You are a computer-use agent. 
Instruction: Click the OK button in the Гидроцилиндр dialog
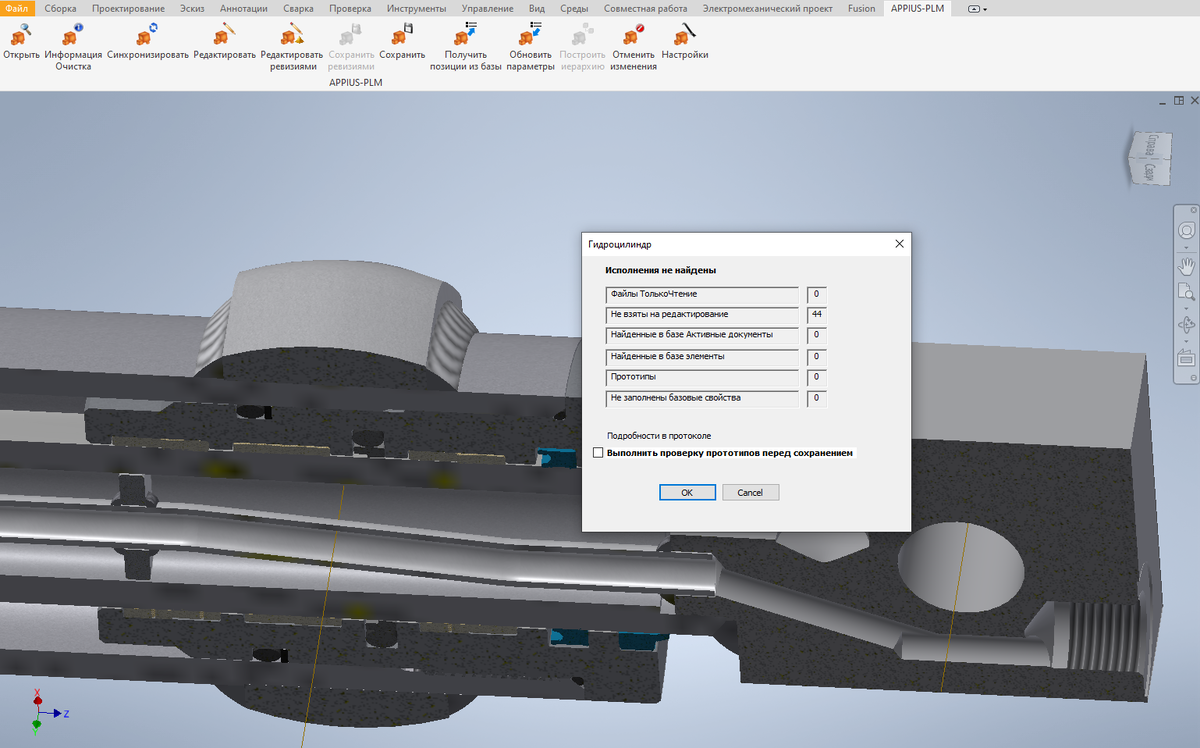click(x=687, y=492)
